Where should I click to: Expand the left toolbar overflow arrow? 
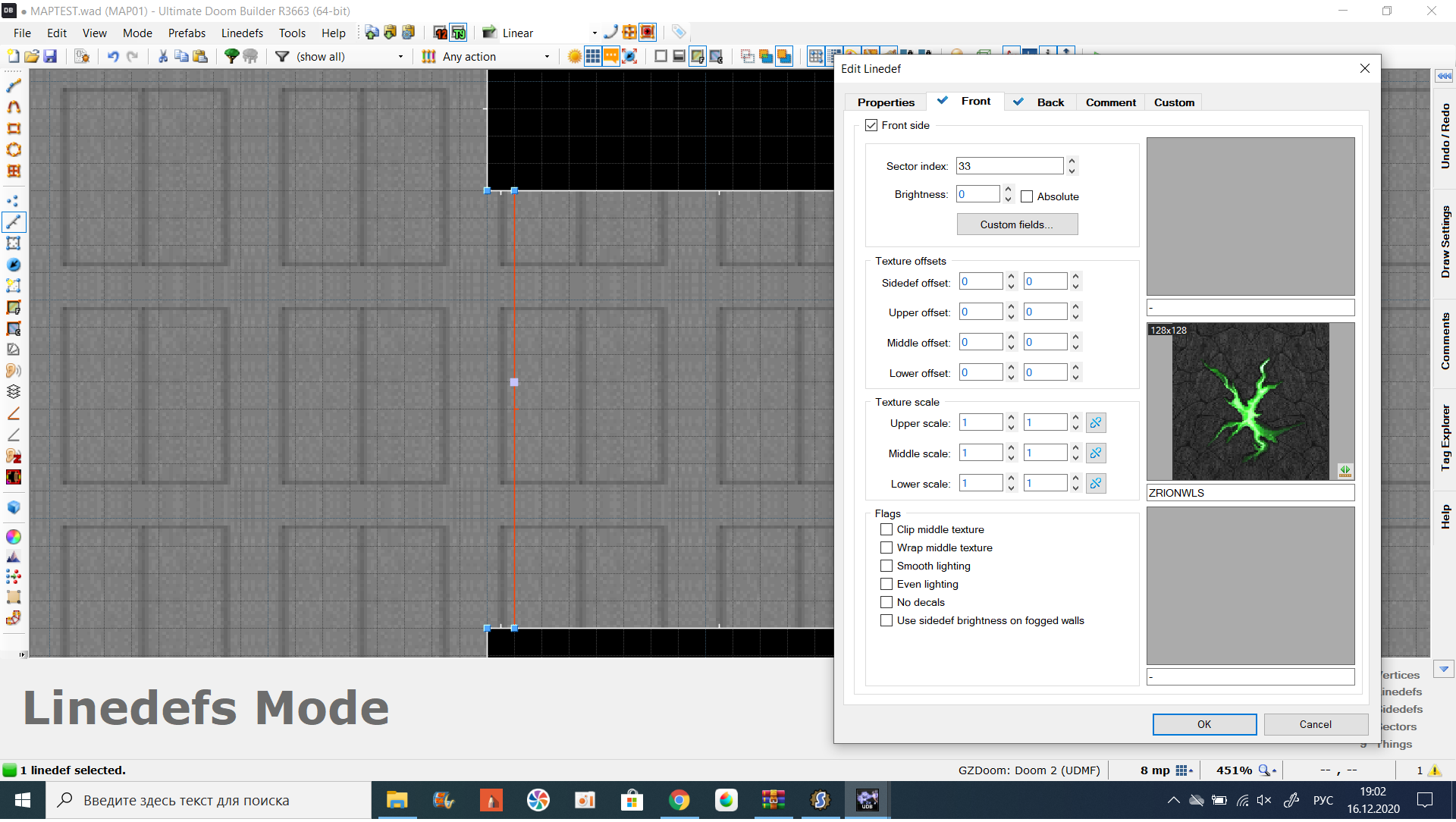coord(23,654)
